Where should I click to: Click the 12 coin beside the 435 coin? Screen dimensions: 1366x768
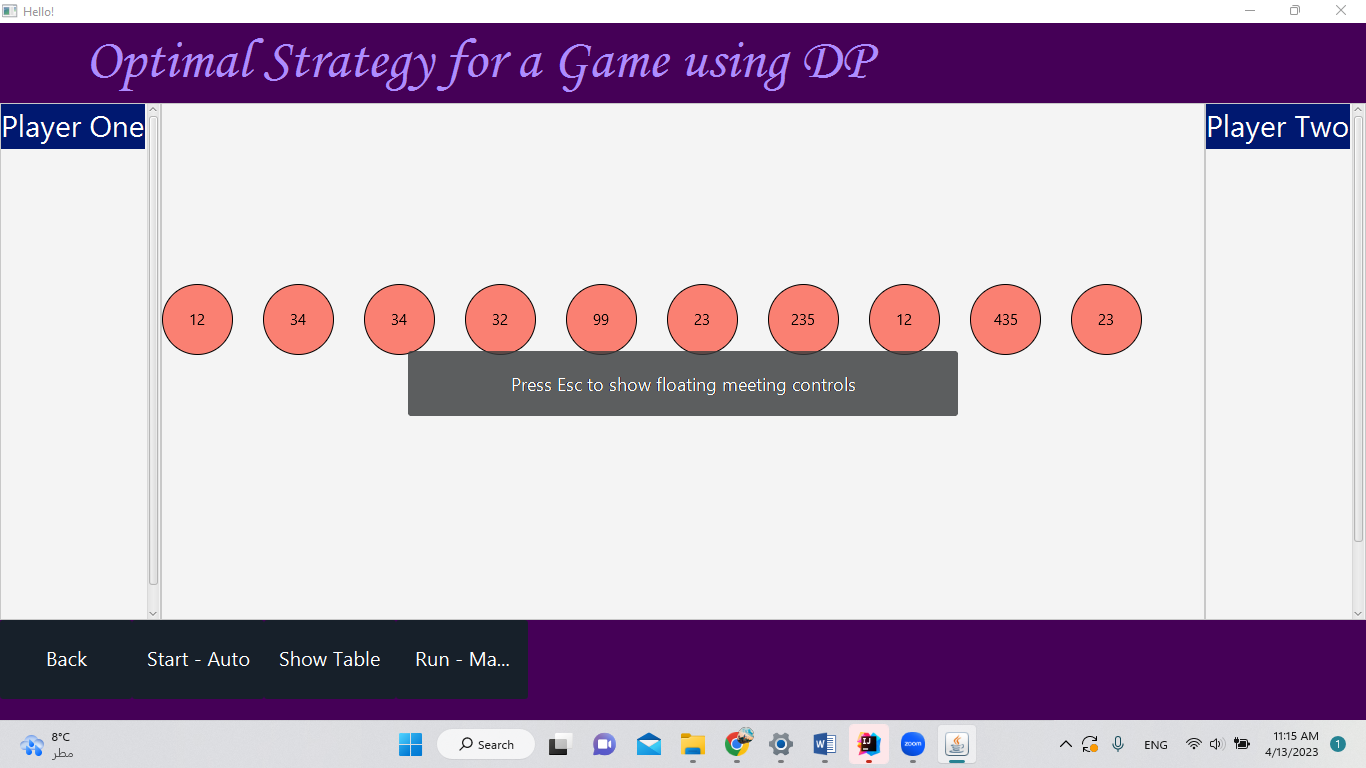pos(904,320)
